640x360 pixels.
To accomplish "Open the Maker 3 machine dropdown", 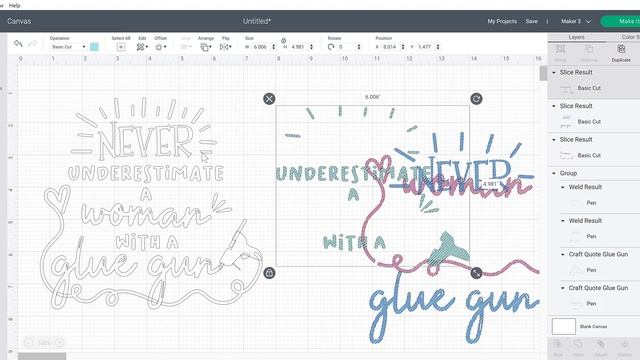I will 576,21.
